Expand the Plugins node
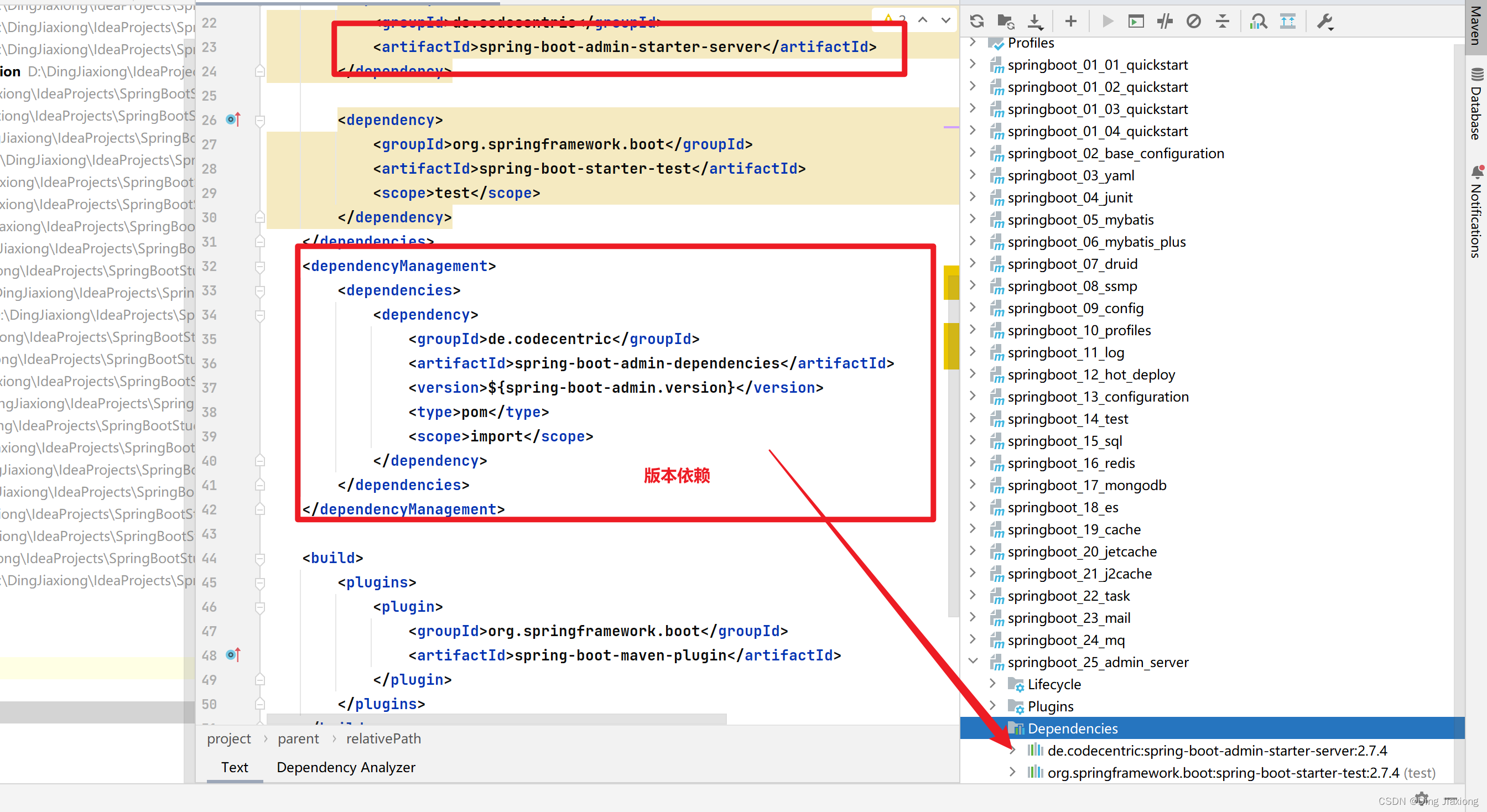 (992, 705)
